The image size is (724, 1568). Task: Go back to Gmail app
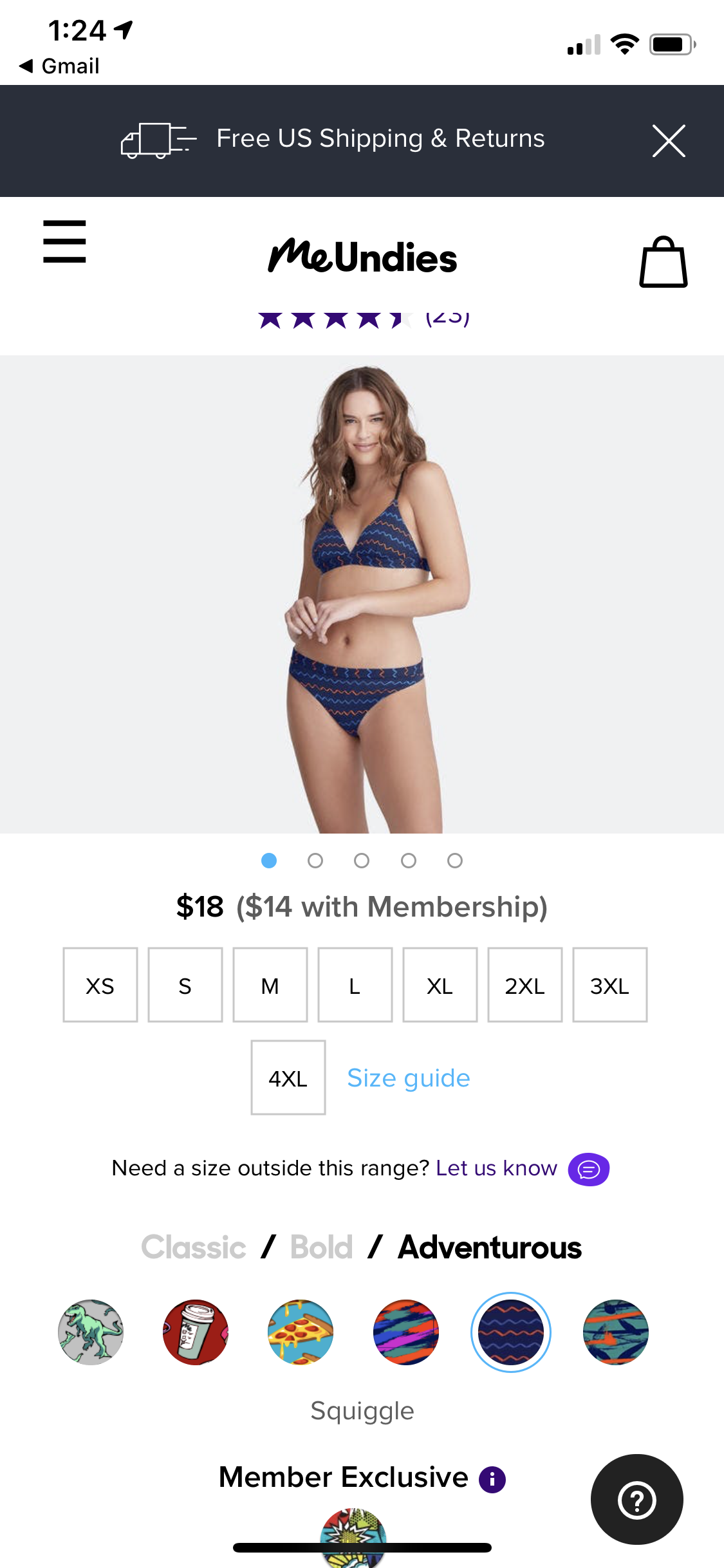point(59,66)
